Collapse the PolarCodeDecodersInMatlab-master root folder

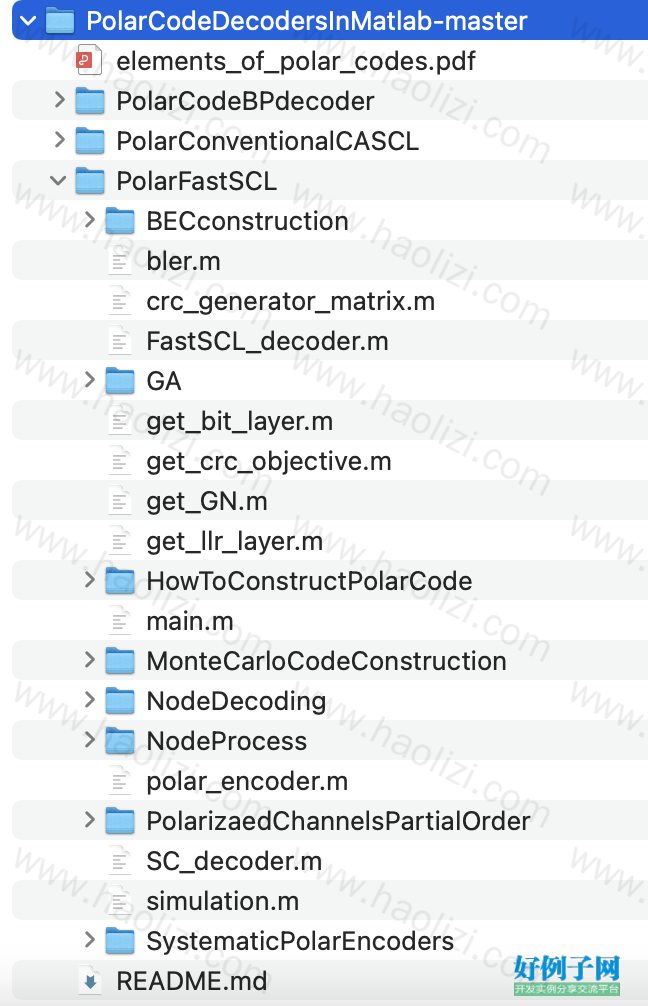[x=28, y=21]
